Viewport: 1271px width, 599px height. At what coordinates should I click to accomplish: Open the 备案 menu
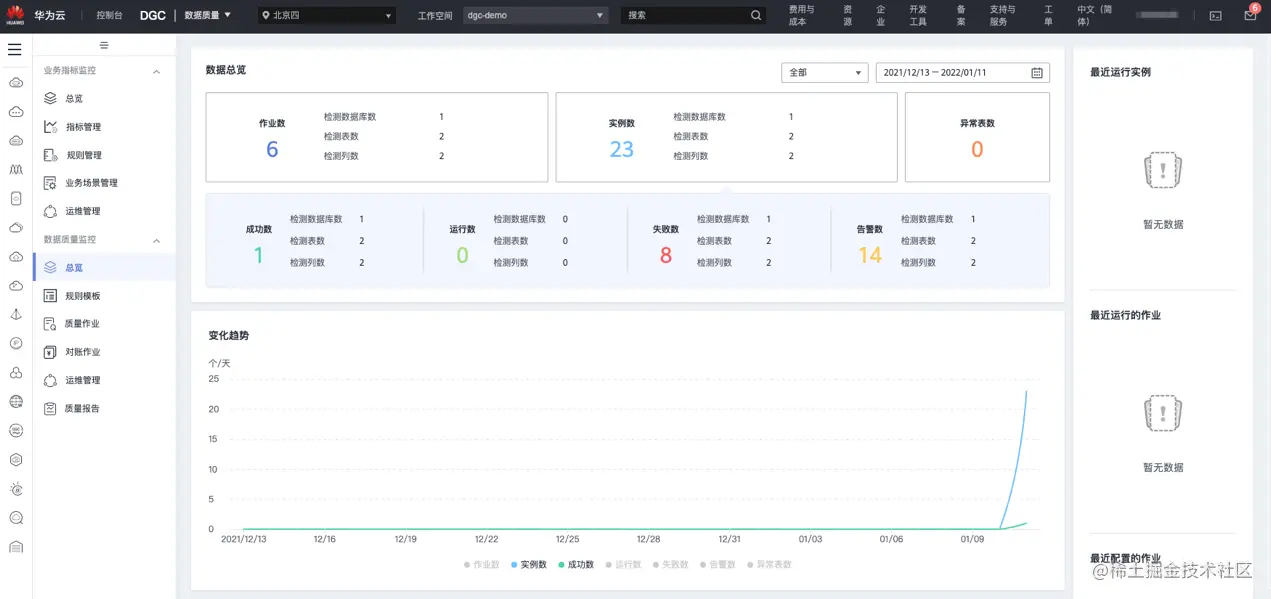[x=961, y=16]
